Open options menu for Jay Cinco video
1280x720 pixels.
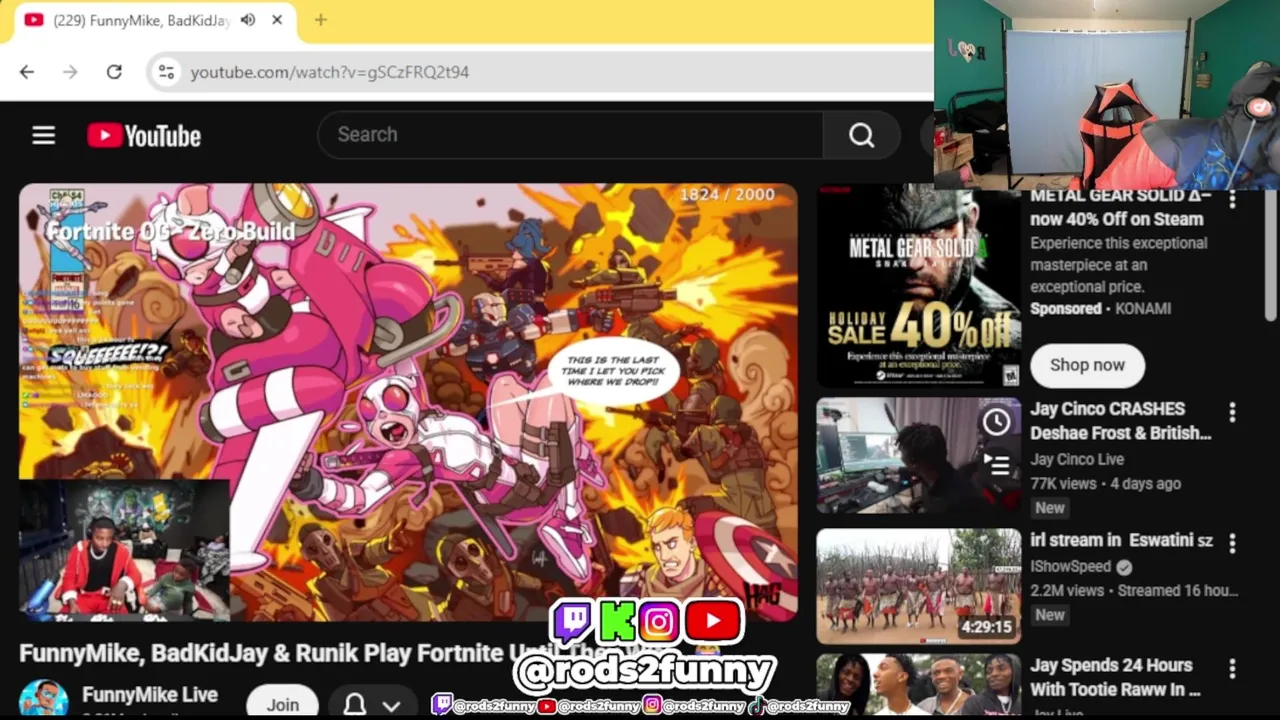click(x=1232, y=412)
